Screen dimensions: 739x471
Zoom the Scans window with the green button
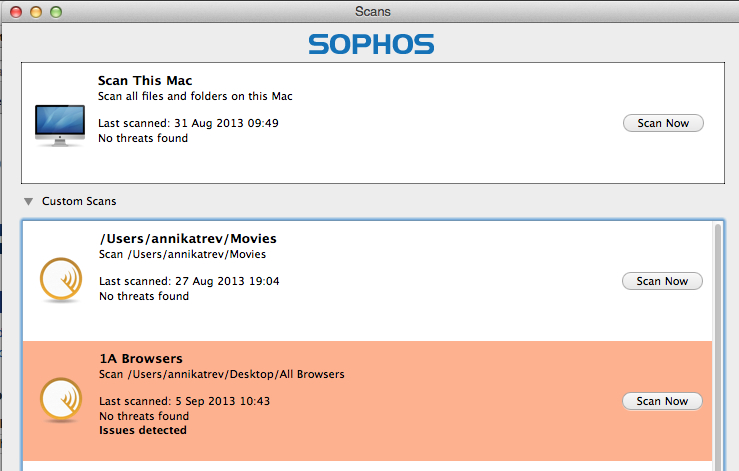point(55,11)
